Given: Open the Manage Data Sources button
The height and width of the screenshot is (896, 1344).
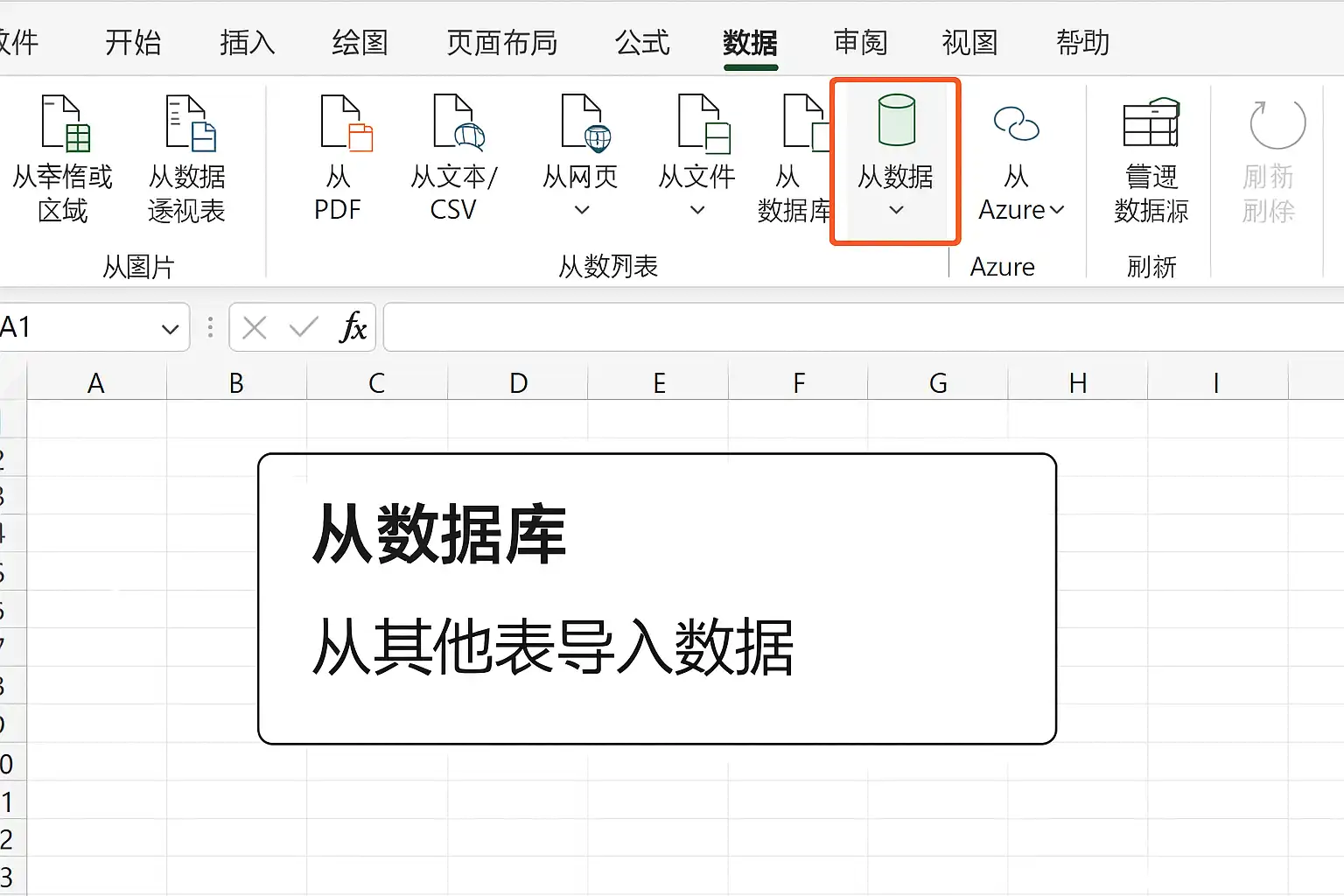Looking at the screenshot, I should pyautogui.click(x=1151, y=161).
